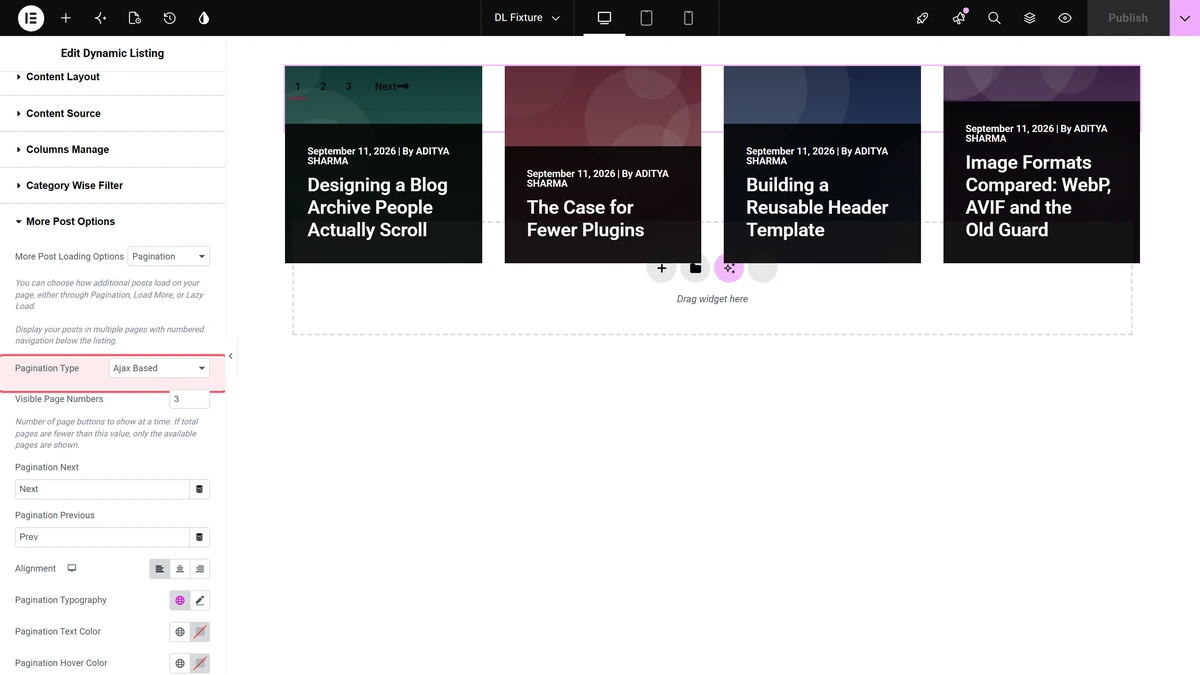
Task: Click the Visible Page Numbers field
Action: pos(189,399)
